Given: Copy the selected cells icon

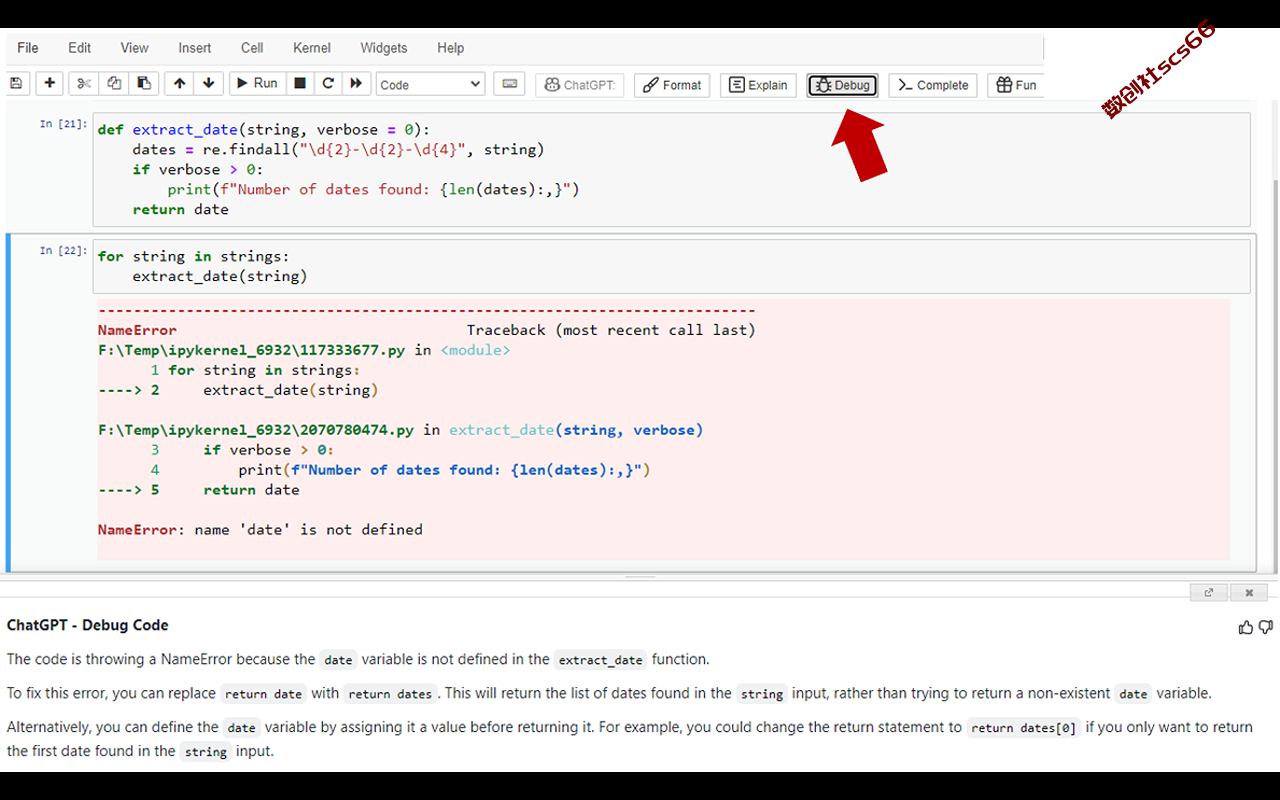Looking at the screenshot, I should point(114,84).
